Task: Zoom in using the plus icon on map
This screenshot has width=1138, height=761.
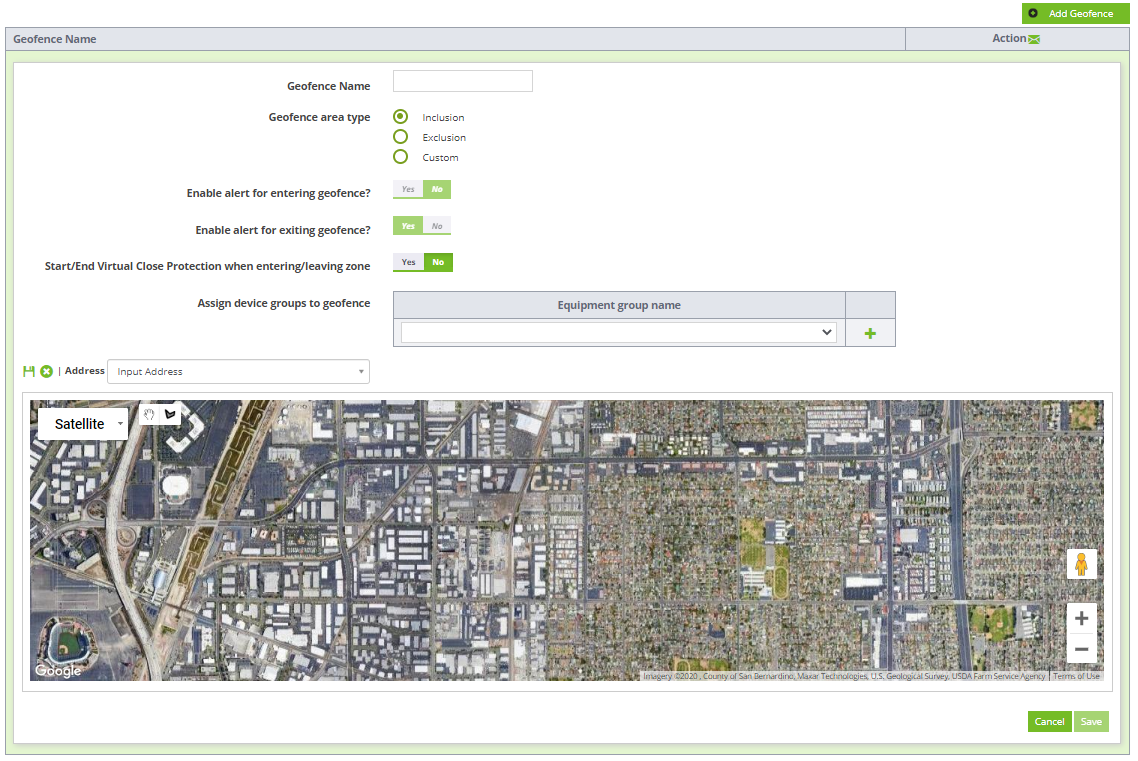Action: 1081,618
